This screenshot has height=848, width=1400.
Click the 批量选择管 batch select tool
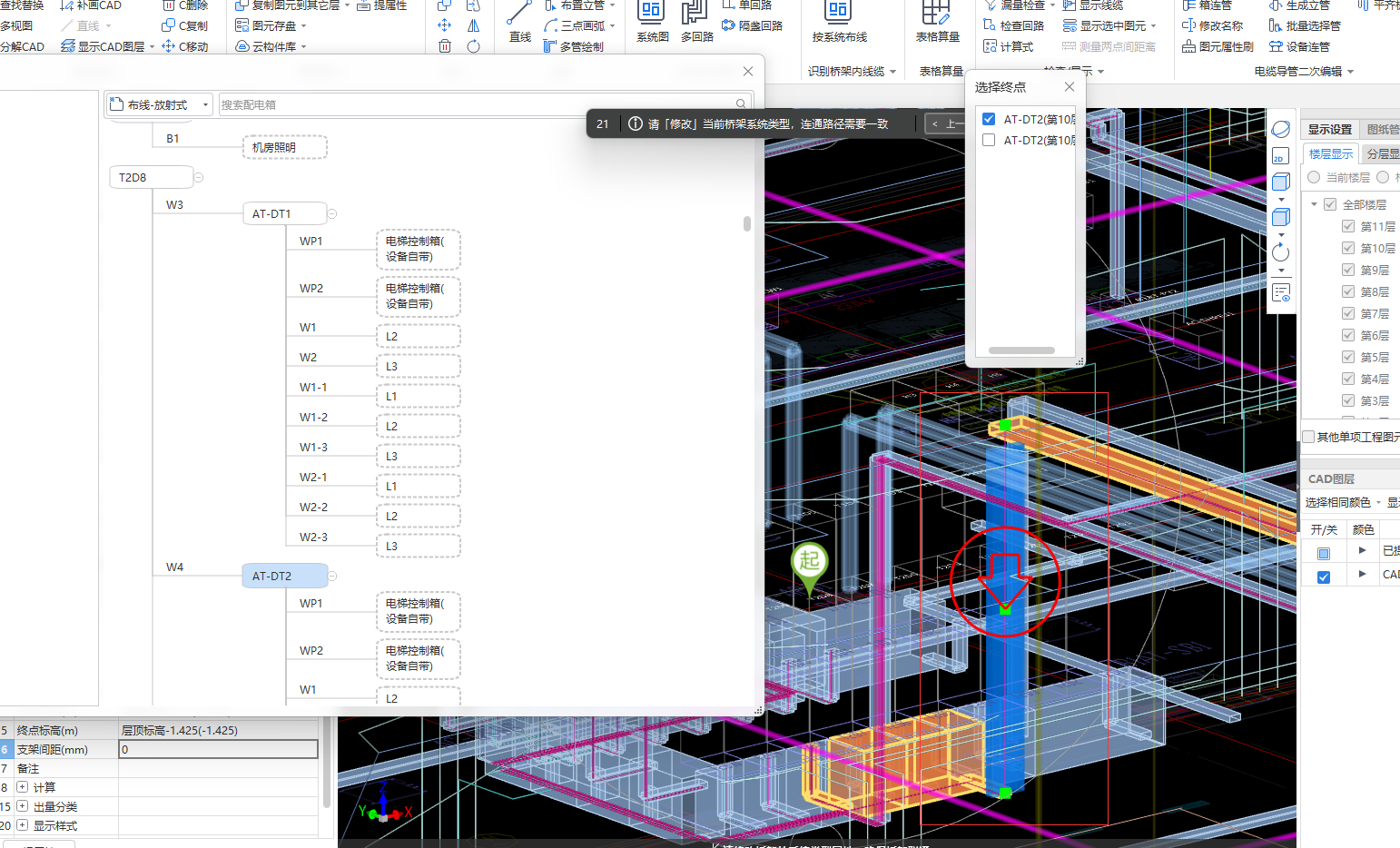coord(1305,25)
